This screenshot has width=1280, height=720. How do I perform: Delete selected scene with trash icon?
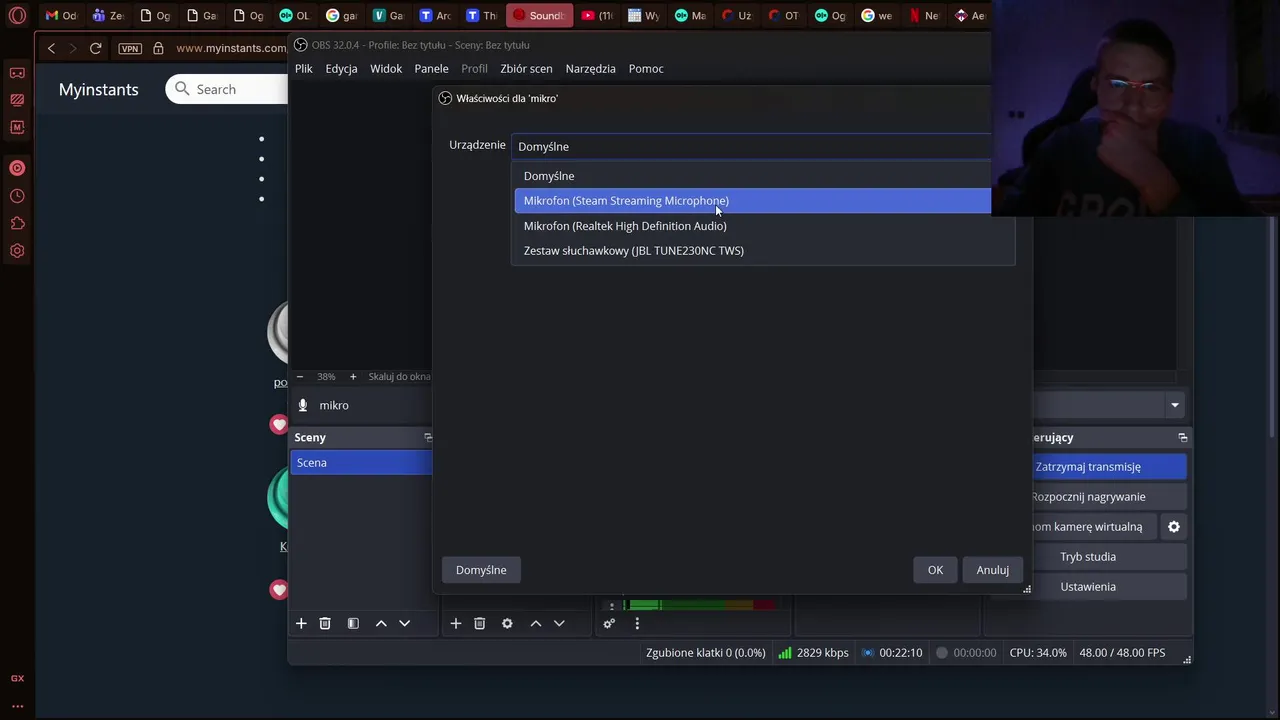[x=325, y=623]
